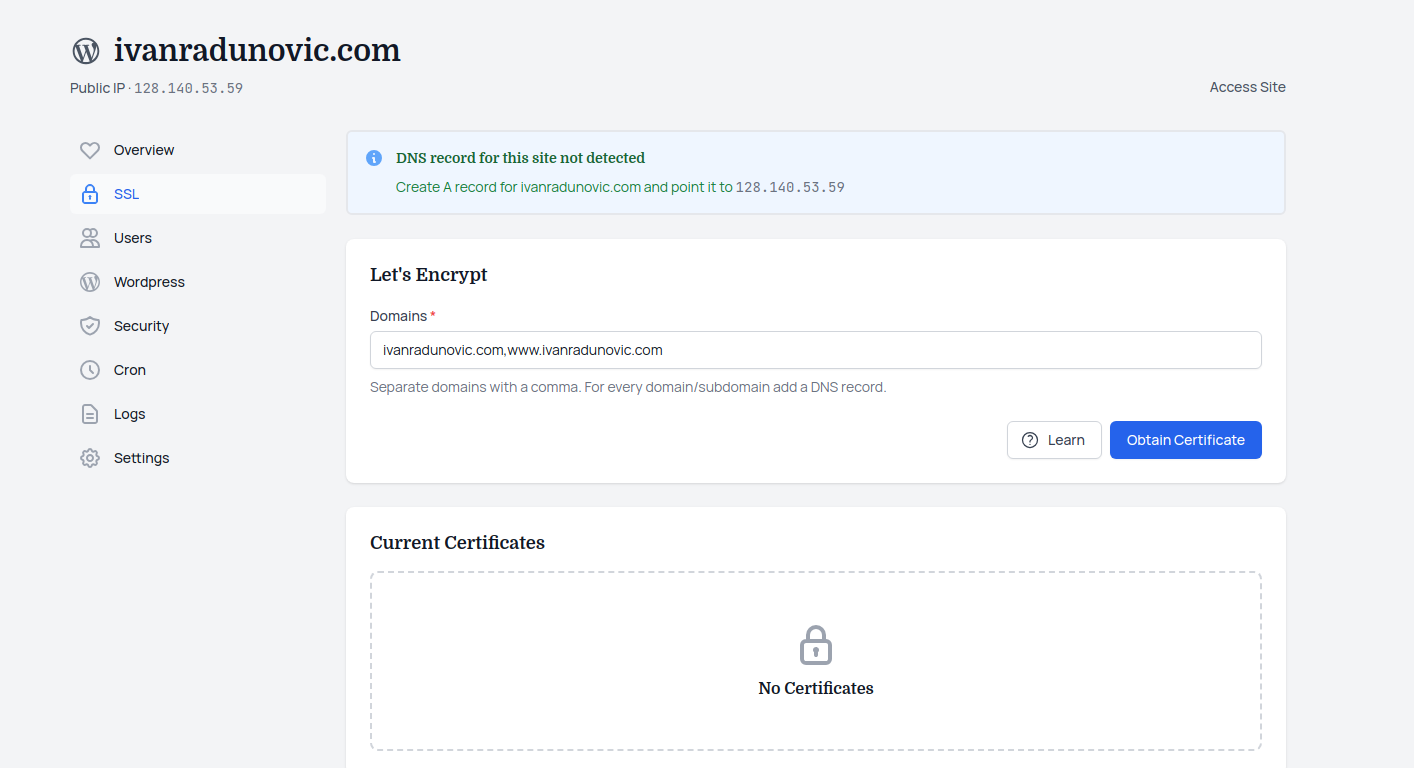Screen dimensions: 1414x768
Task: Open Cron using the clock icon
Action: click(90, 370)
